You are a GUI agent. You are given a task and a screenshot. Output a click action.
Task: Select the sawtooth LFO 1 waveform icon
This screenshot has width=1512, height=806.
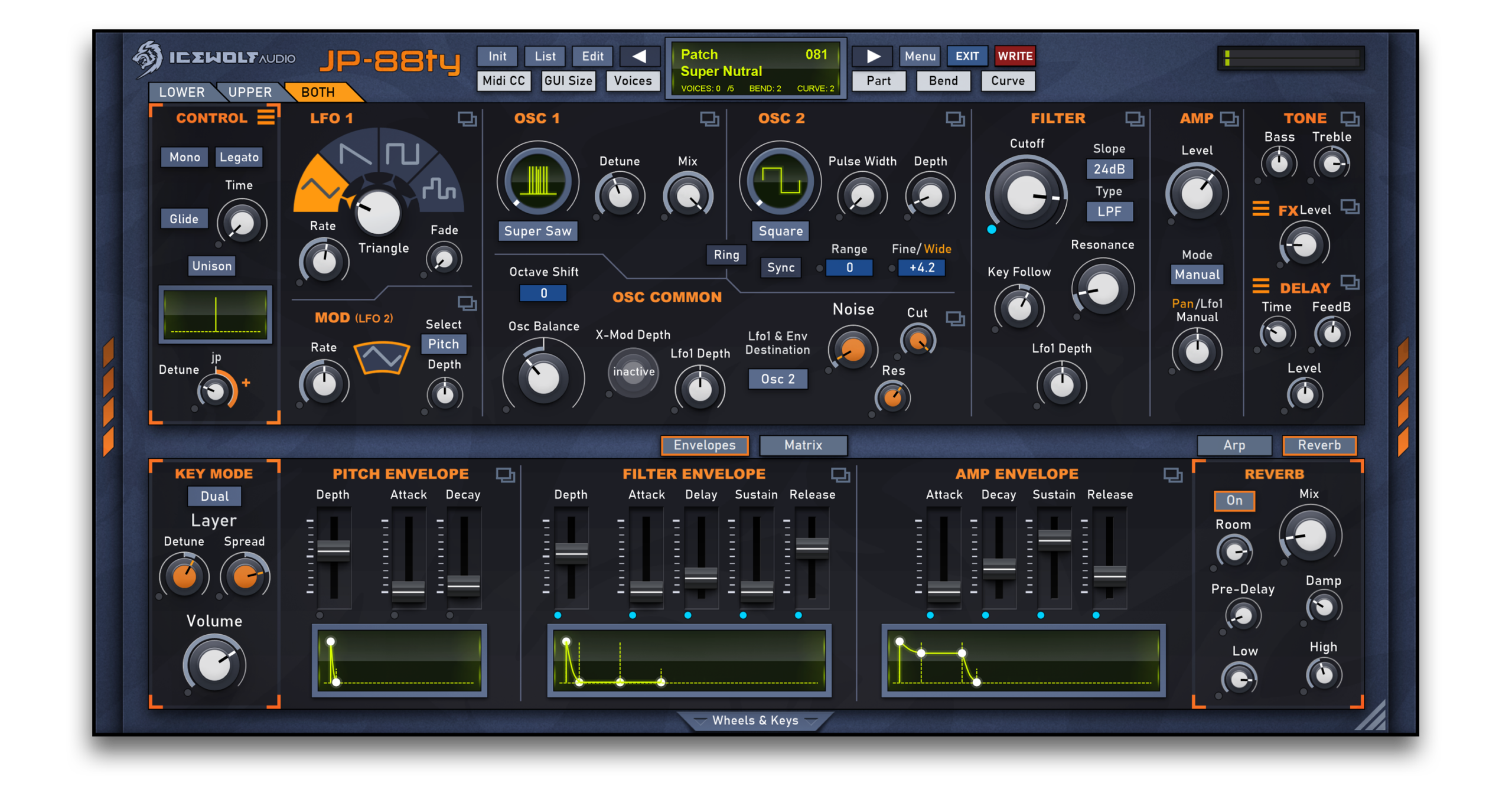356,155
